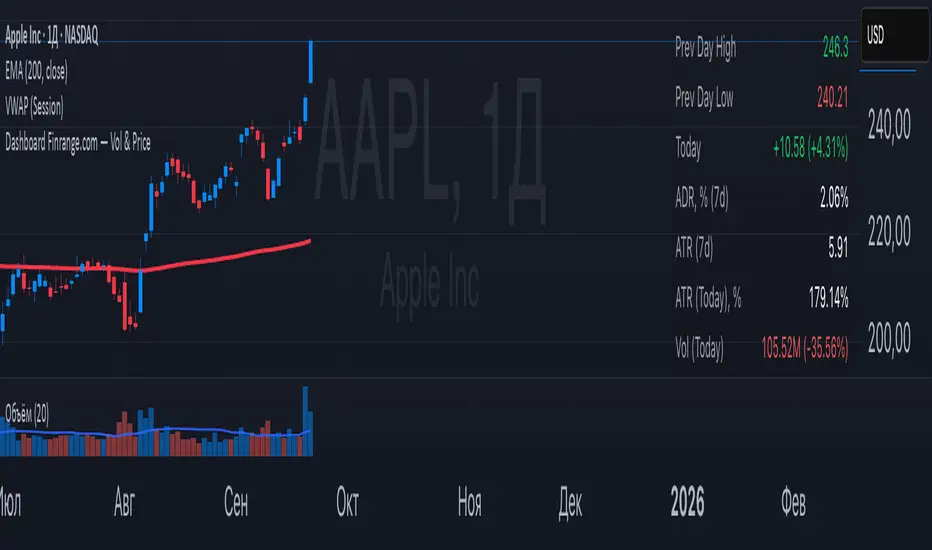The height and width of the screenshot is (550, 932).
Task: Click the ATR (Today), % label
Action: [x=709, y=297]
